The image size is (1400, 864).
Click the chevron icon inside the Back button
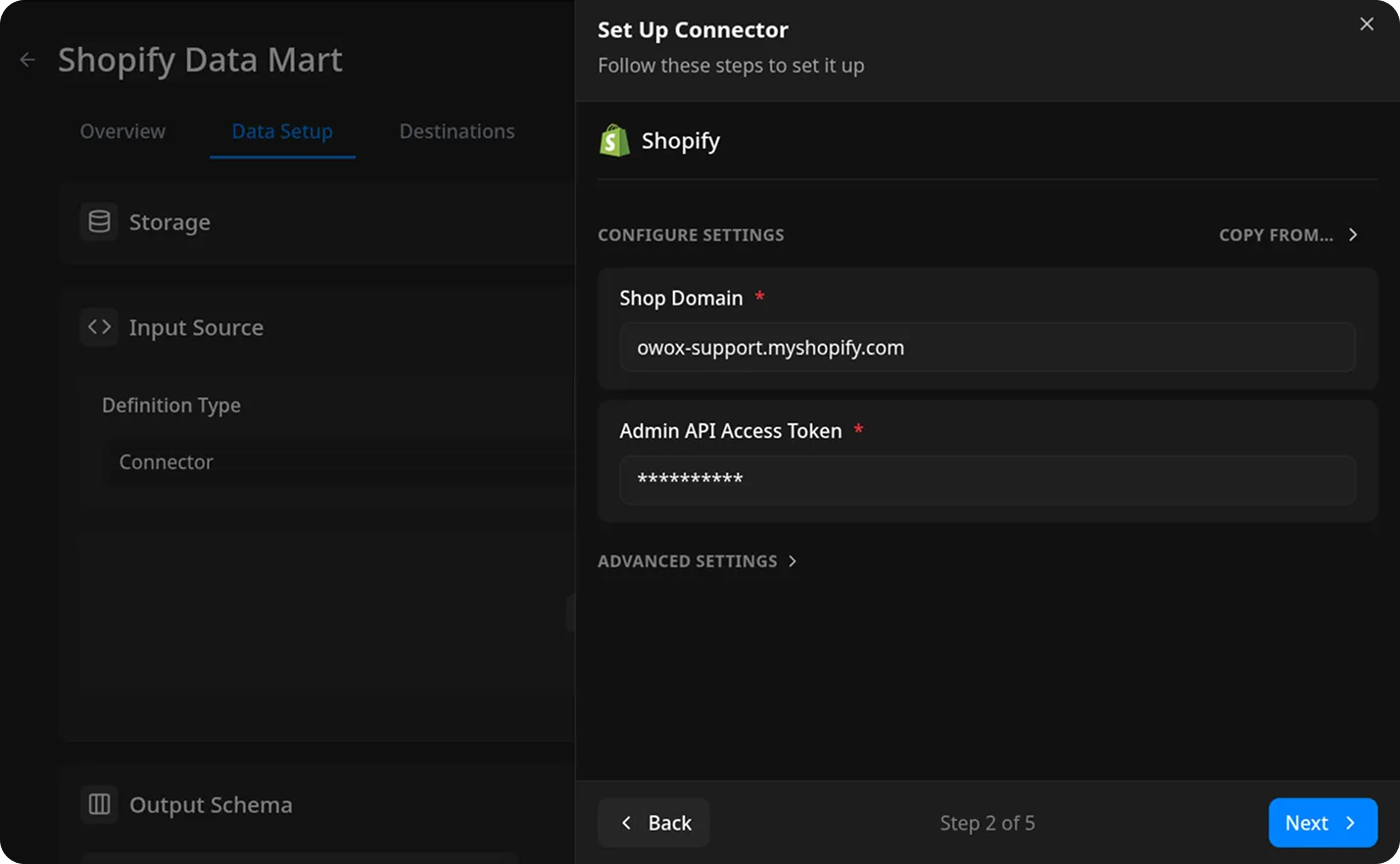pos(626,823)
